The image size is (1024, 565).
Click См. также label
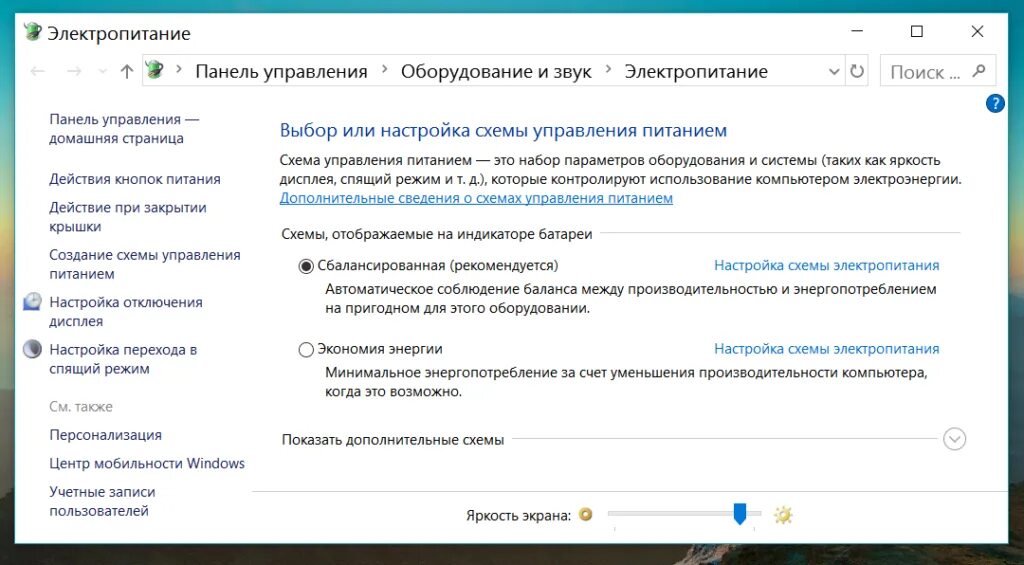pyautogui.click(x=81, y=406)
